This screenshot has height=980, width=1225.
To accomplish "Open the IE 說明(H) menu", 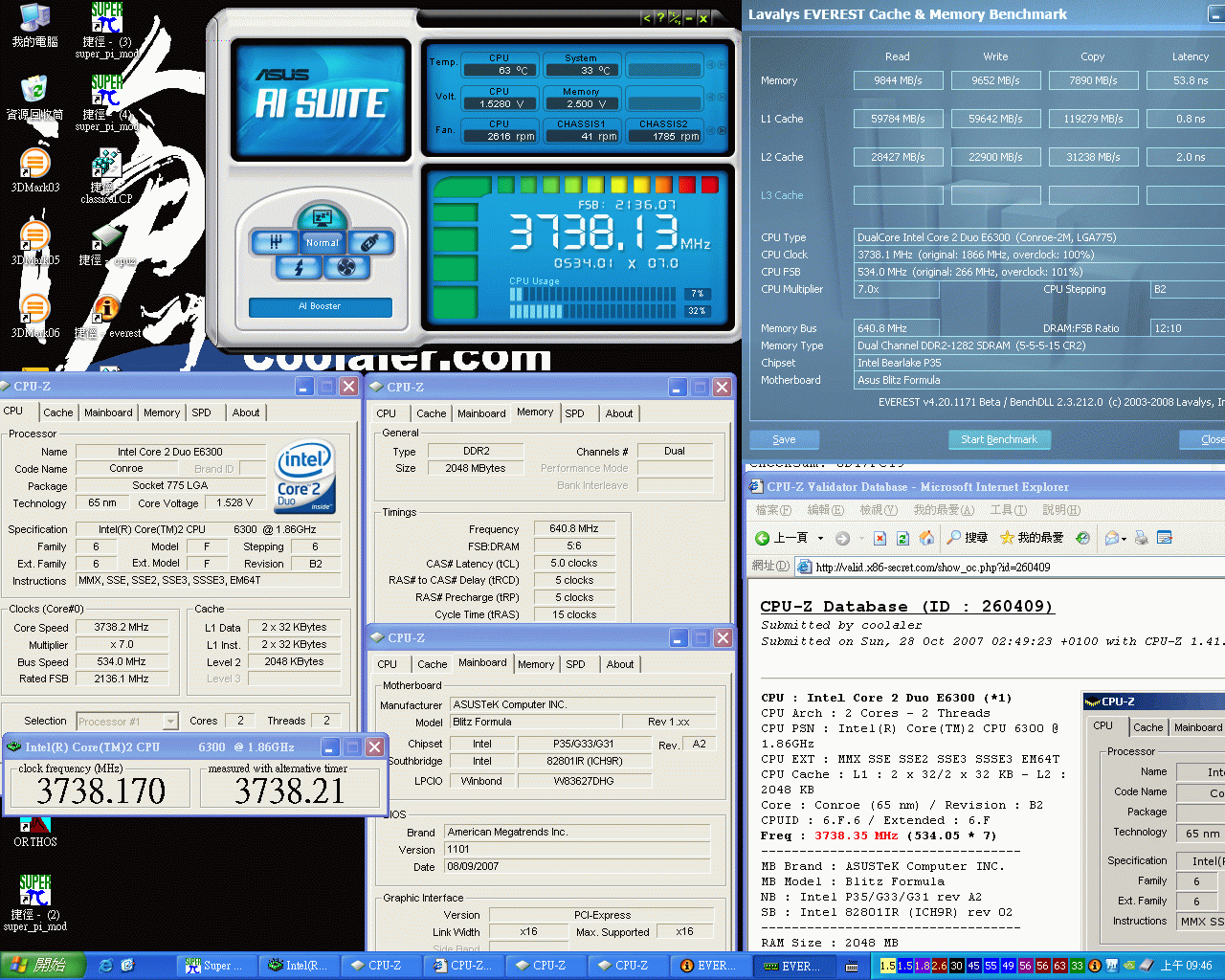I will pyautogui.click(x=1061, y=510).
